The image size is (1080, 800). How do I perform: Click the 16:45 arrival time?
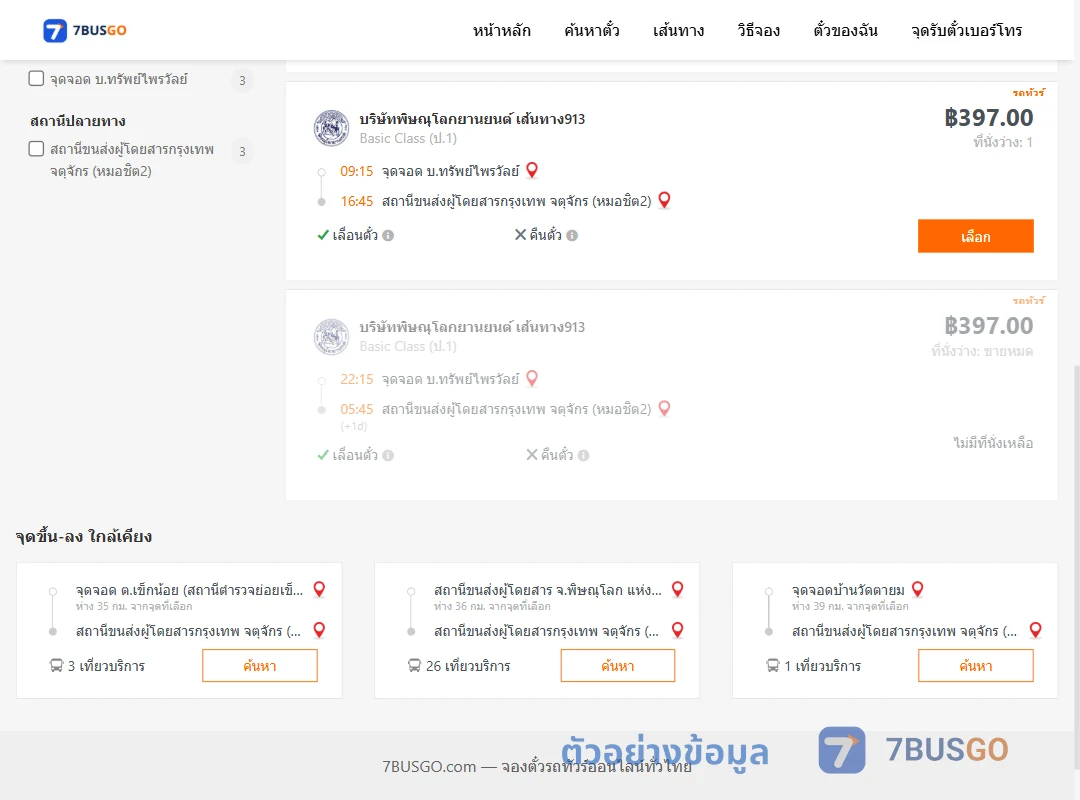tap(356, 201)
